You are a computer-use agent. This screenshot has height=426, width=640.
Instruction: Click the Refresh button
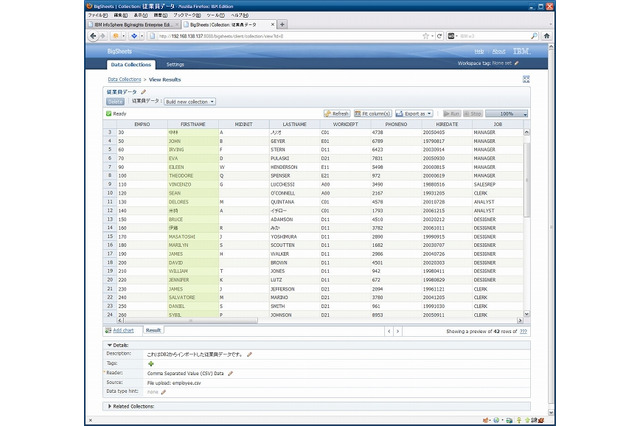337,113
